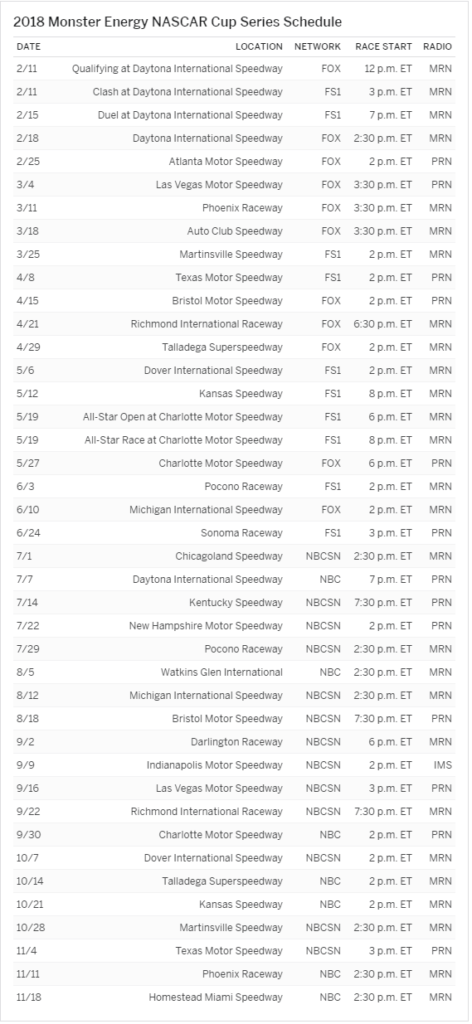The height and width of the screenshot is (1024, 472).
Task: Click Indianapolis Motor Speedway entry
Action: (215, 765)
